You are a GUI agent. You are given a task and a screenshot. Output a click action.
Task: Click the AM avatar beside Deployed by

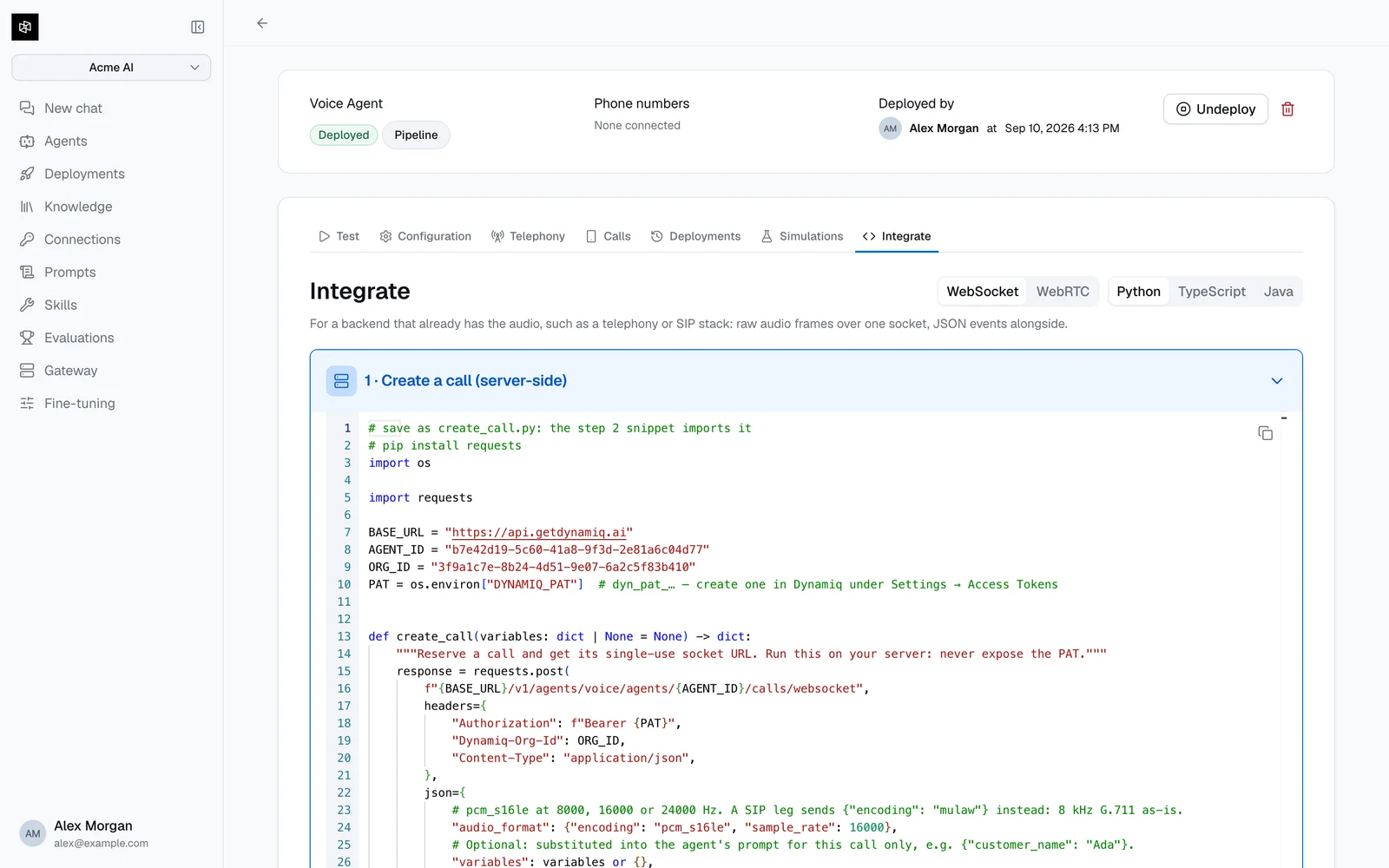pyautogui.click(x=890, y=128)
